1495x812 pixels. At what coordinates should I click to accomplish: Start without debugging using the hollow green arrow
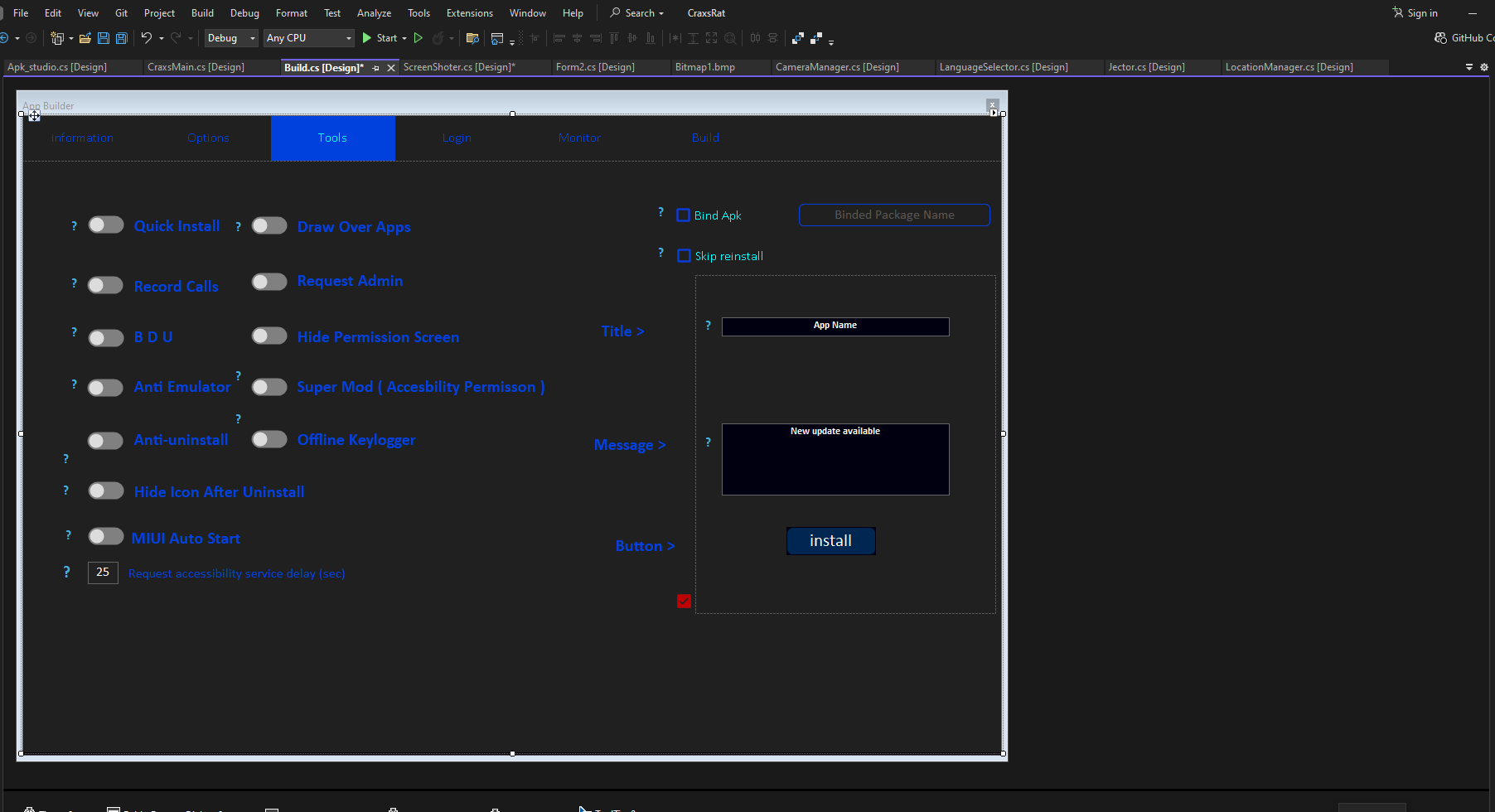tap(419, 38)
